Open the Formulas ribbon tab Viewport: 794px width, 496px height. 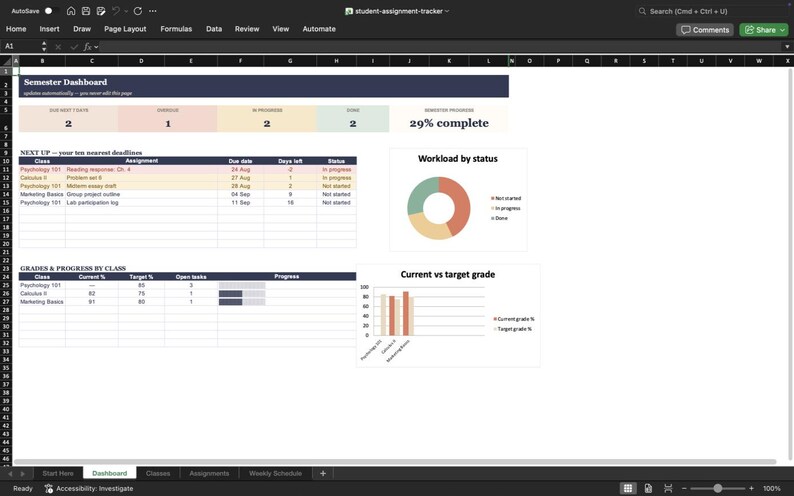[176, 29]
